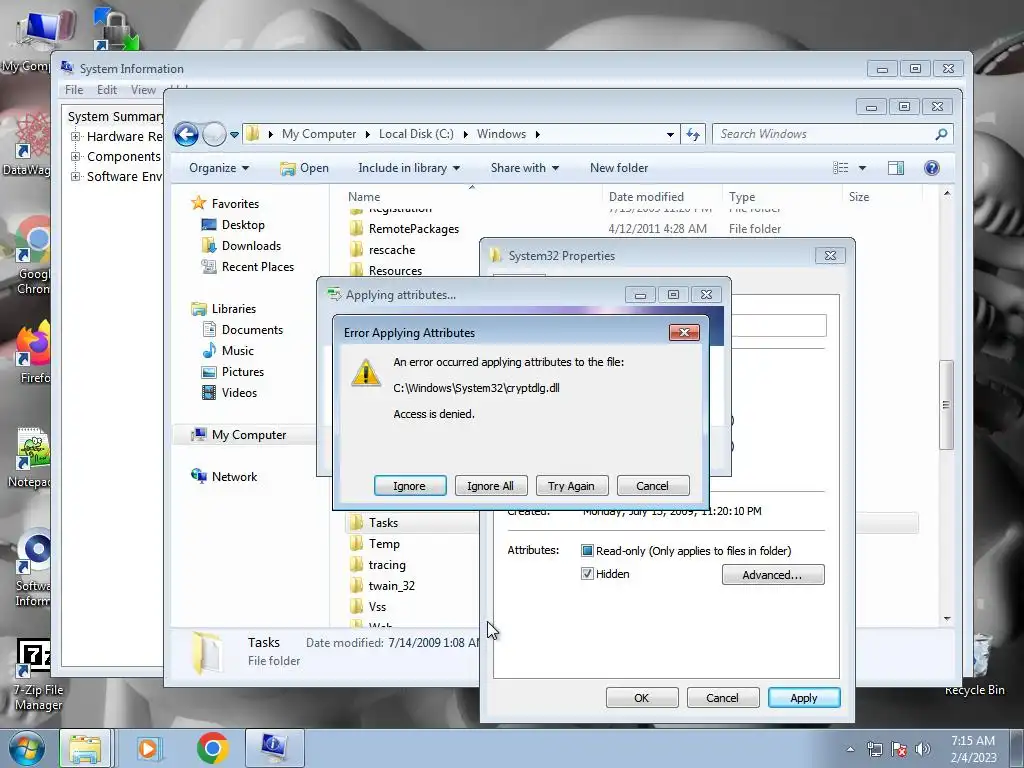Select My Computer in navigation pane
Image resolution: width=1024 pixels, height=768 pixels.
click(x=238, y=435)
